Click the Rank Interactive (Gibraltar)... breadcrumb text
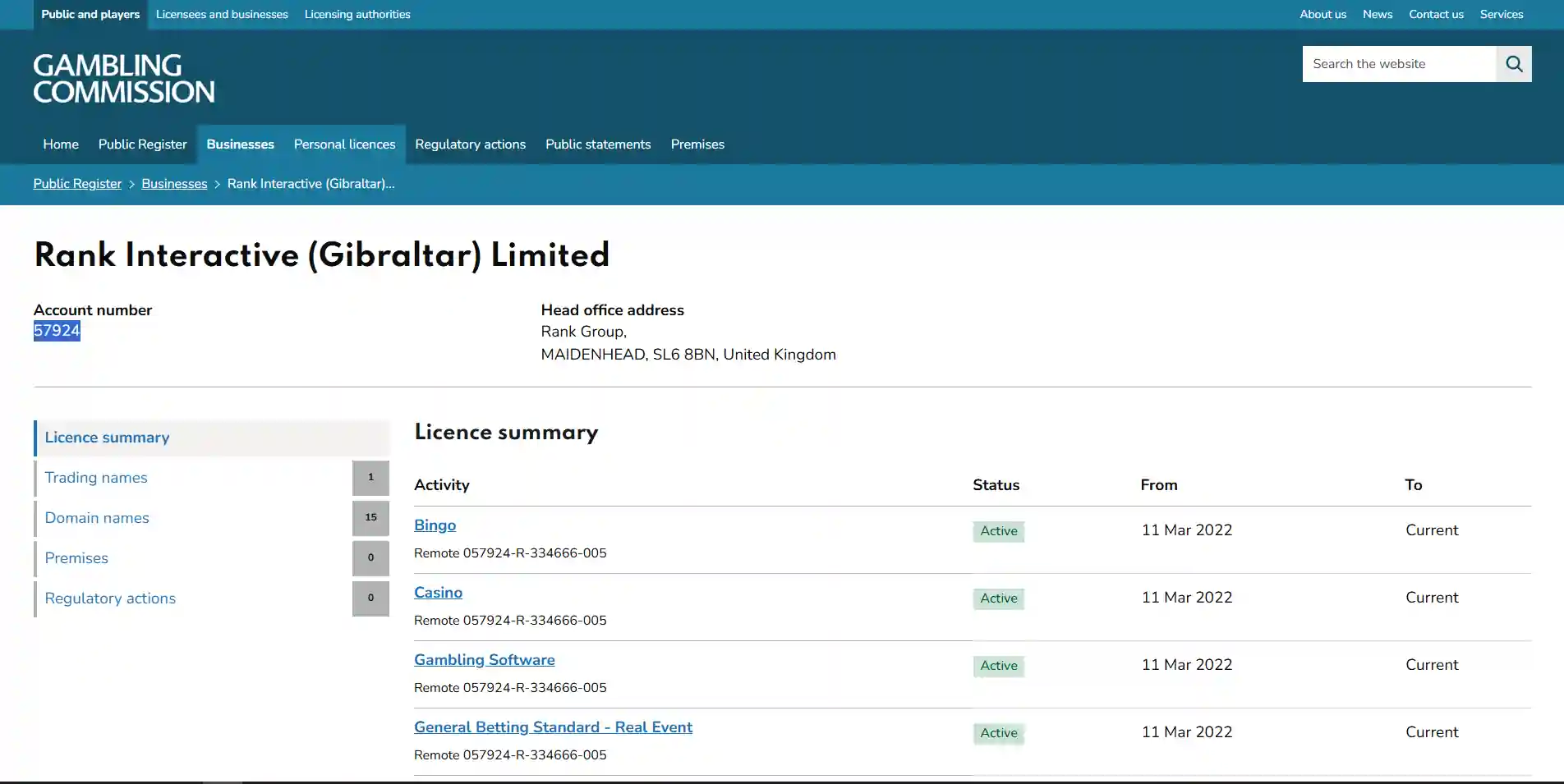Viewport: 1564px width, 784px height. pyautogui.click(x=311, y=184)
